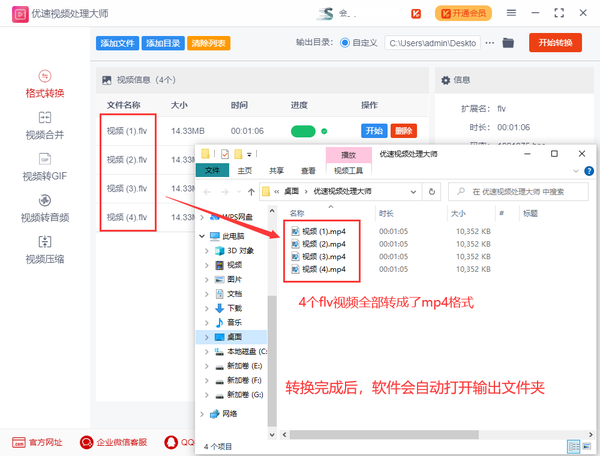Switch to the 视频工具 ribbon tab
This screenshot has width=600, height=456.
click(x=348, y=171)
